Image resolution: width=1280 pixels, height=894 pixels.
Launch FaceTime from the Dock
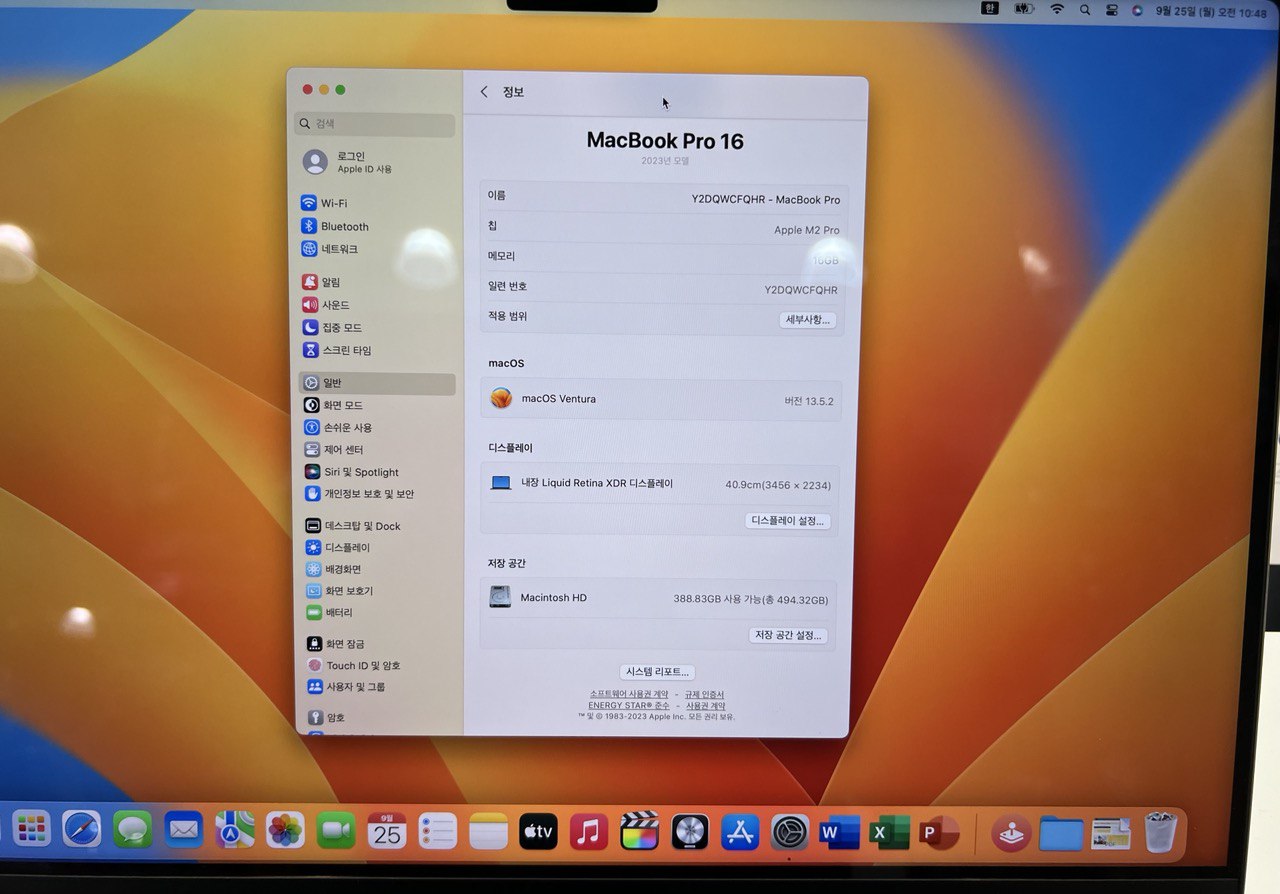(336, 830)
